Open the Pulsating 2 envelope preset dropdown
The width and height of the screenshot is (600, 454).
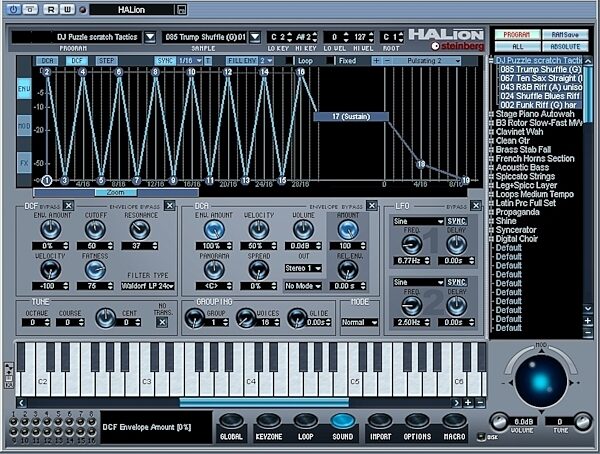click(431, 61)
